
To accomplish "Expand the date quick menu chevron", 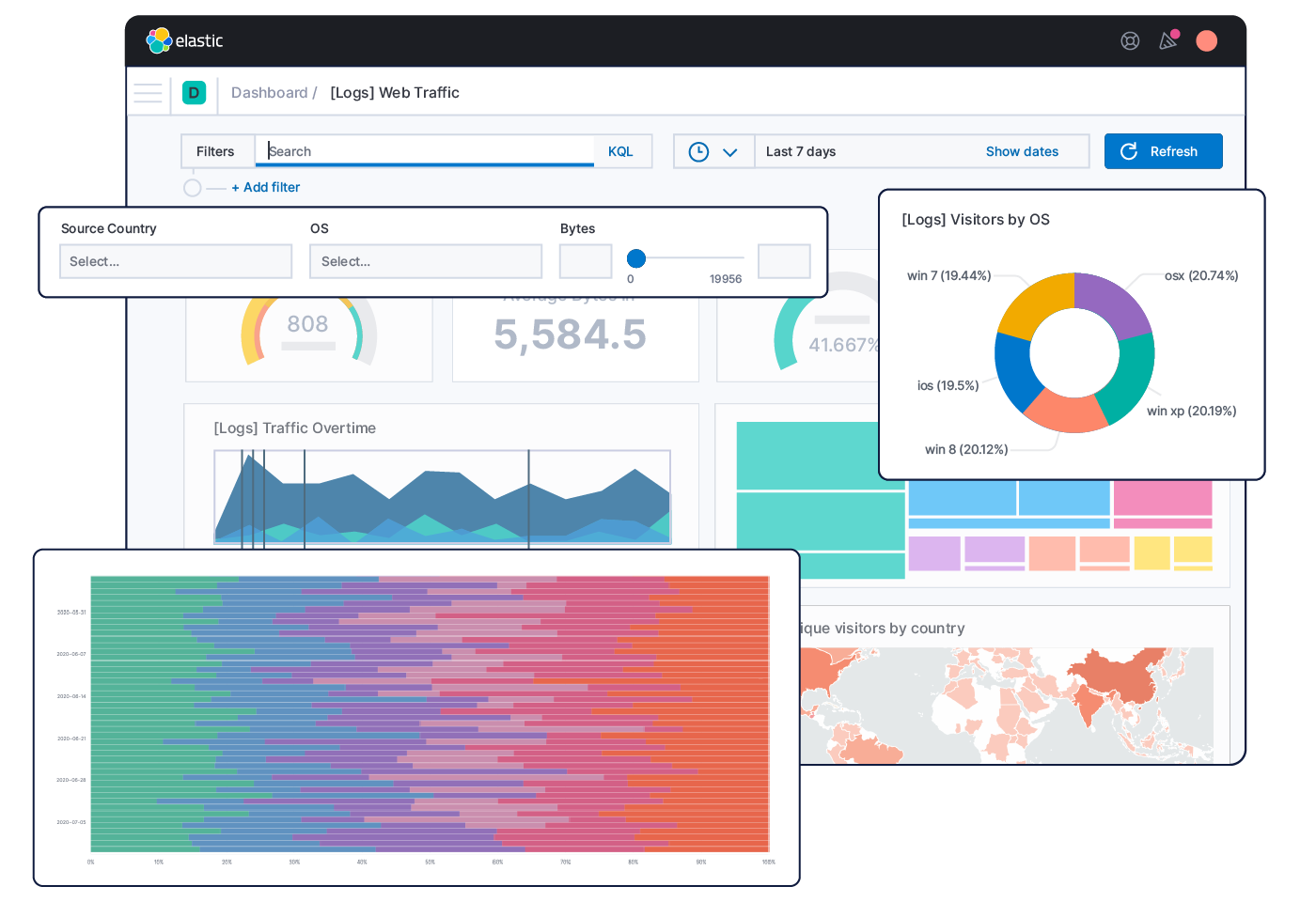I will tap(730, 152).
